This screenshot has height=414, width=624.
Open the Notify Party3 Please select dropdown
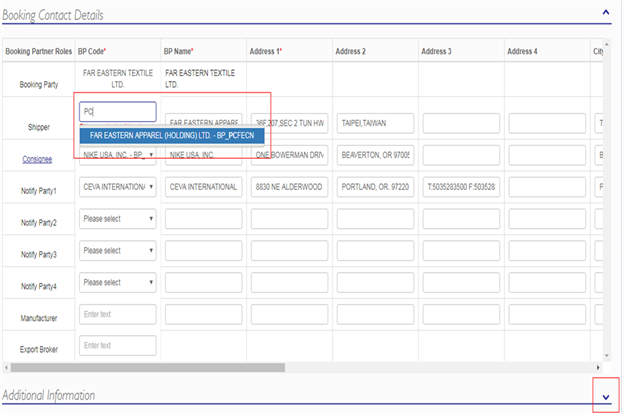(x=118, y=250)
